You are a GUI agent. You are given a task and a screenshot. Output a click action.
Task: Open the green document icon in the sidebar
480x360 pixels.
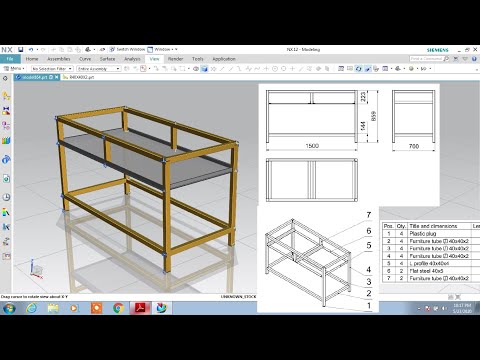(6, 179)
